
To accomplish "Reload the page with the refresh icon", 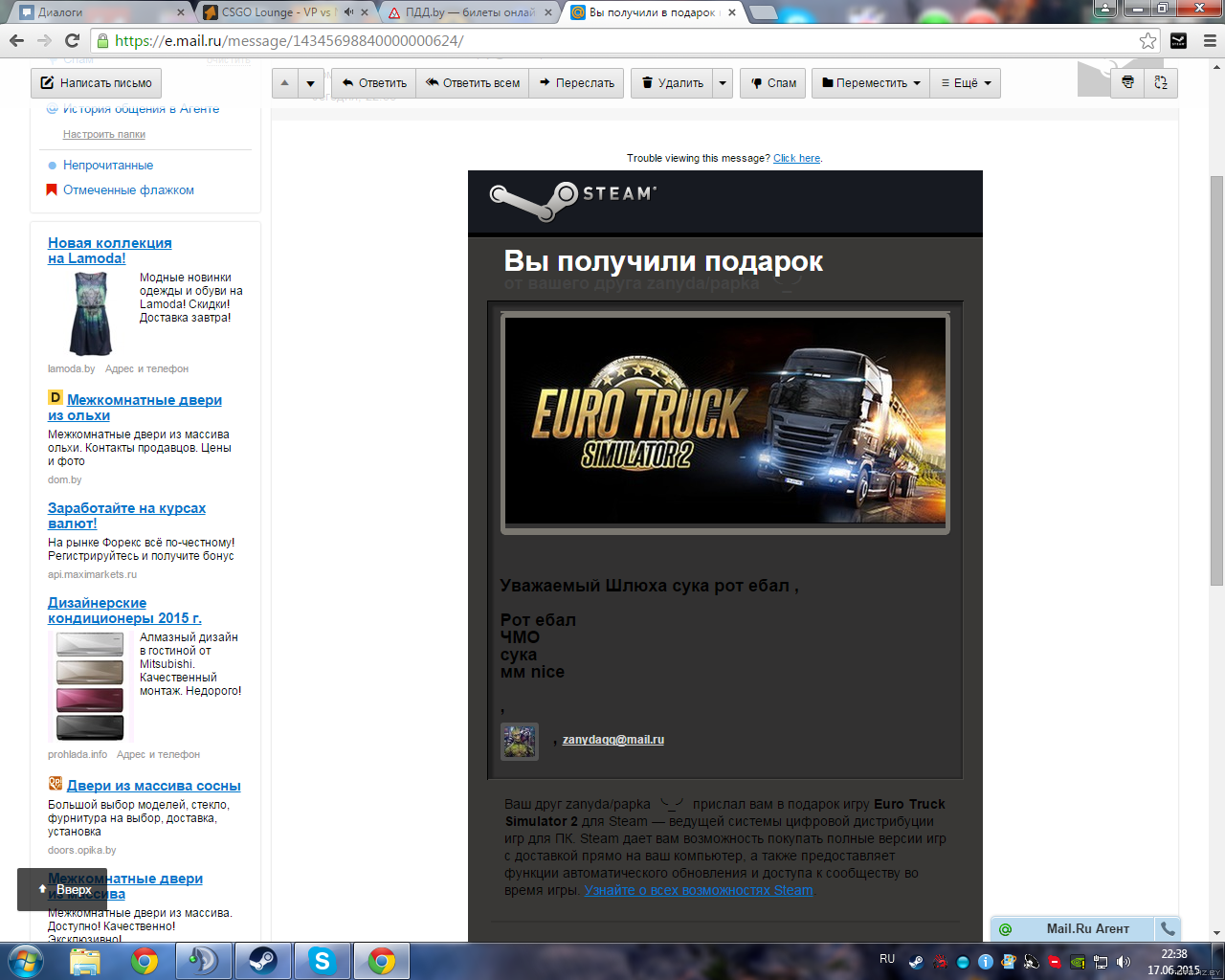I will (72, 40).
